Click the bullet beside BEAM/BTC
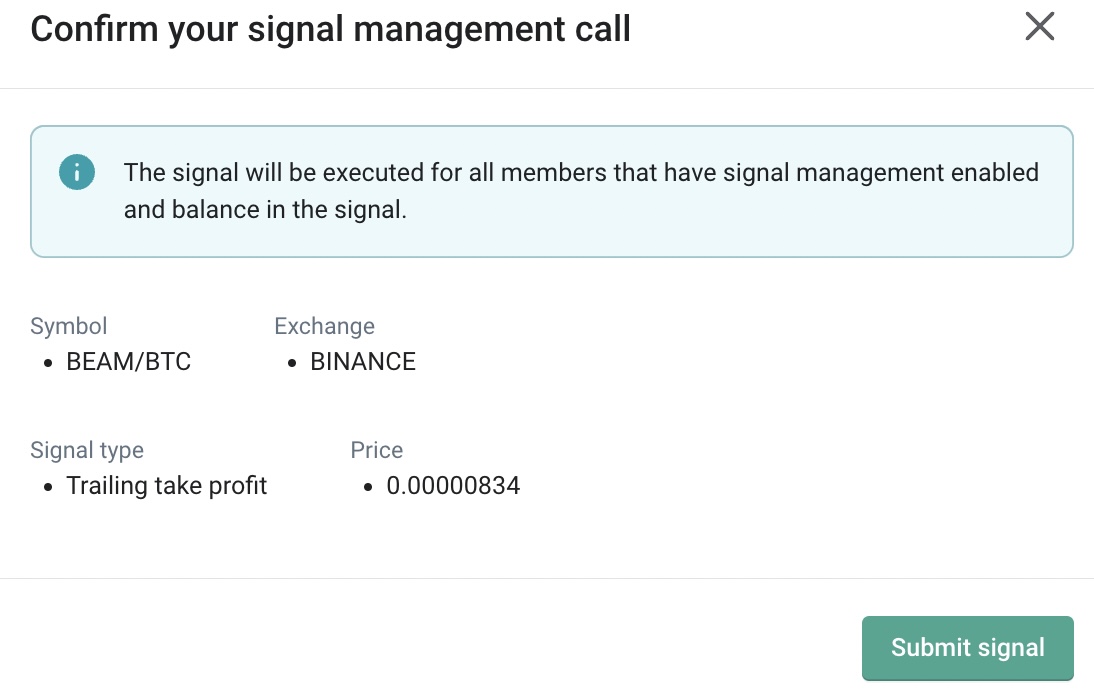Image resolution: width=1094 pixels, height=692 pixels. 48,363
